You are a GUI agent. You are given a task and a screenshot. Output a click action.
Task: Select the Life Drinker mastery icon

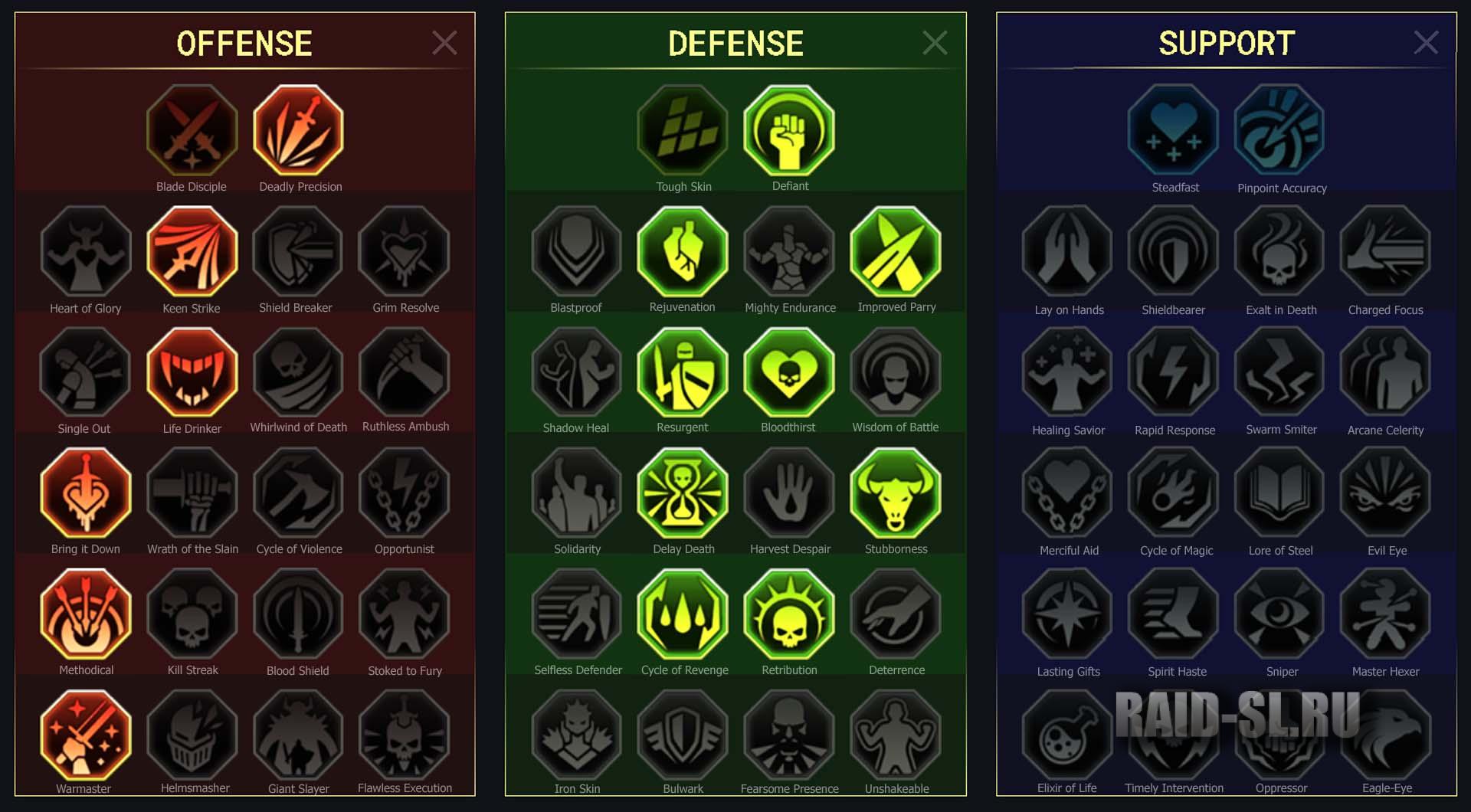point(192,372)
